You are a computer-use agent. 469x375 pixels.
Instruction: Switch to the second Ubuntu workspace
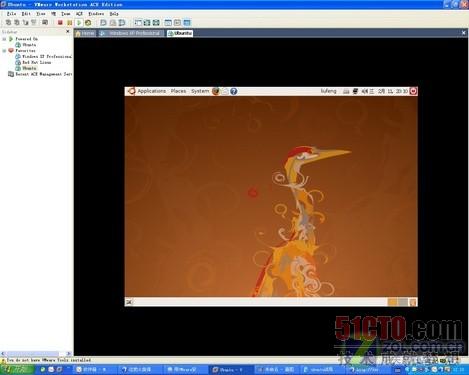tap(403, 302)
